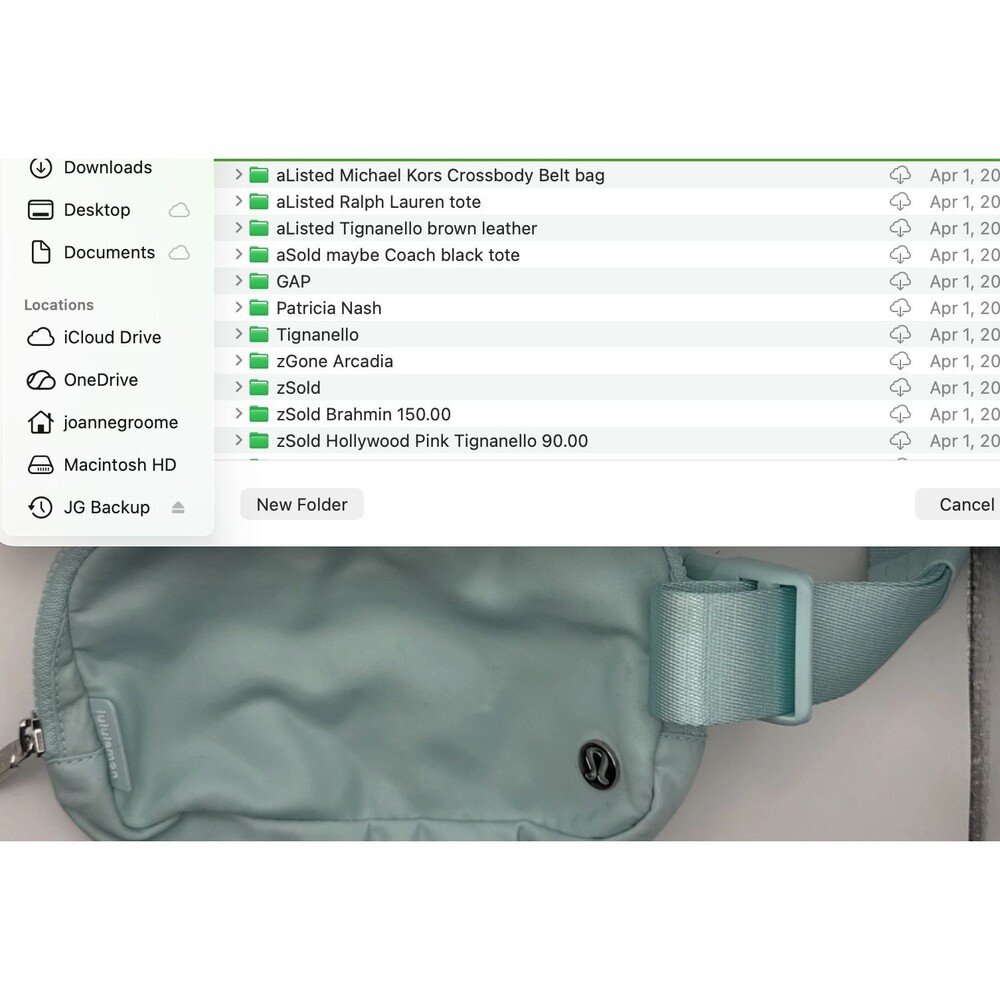Select aSold maybe Coach black tote name
The height and width of the screenshot is (1000, 1000).
398,255
